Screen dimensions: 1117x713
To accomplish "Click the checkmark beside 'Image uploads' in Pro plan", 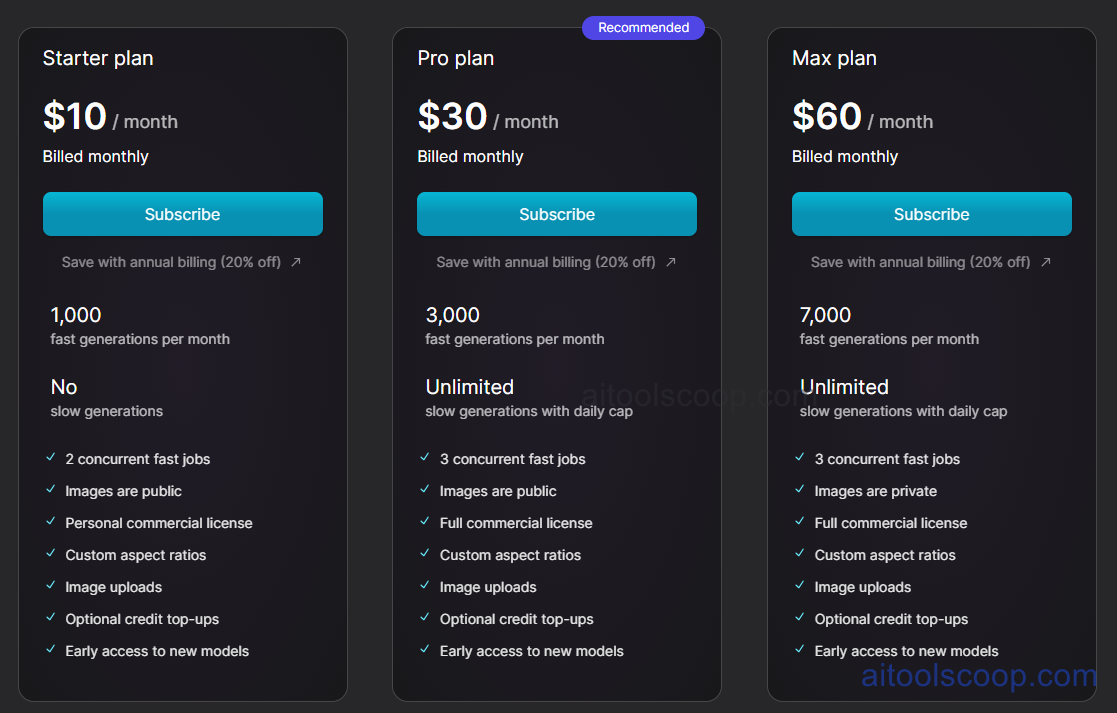I will pyautogui.click(x=425, y=586).
